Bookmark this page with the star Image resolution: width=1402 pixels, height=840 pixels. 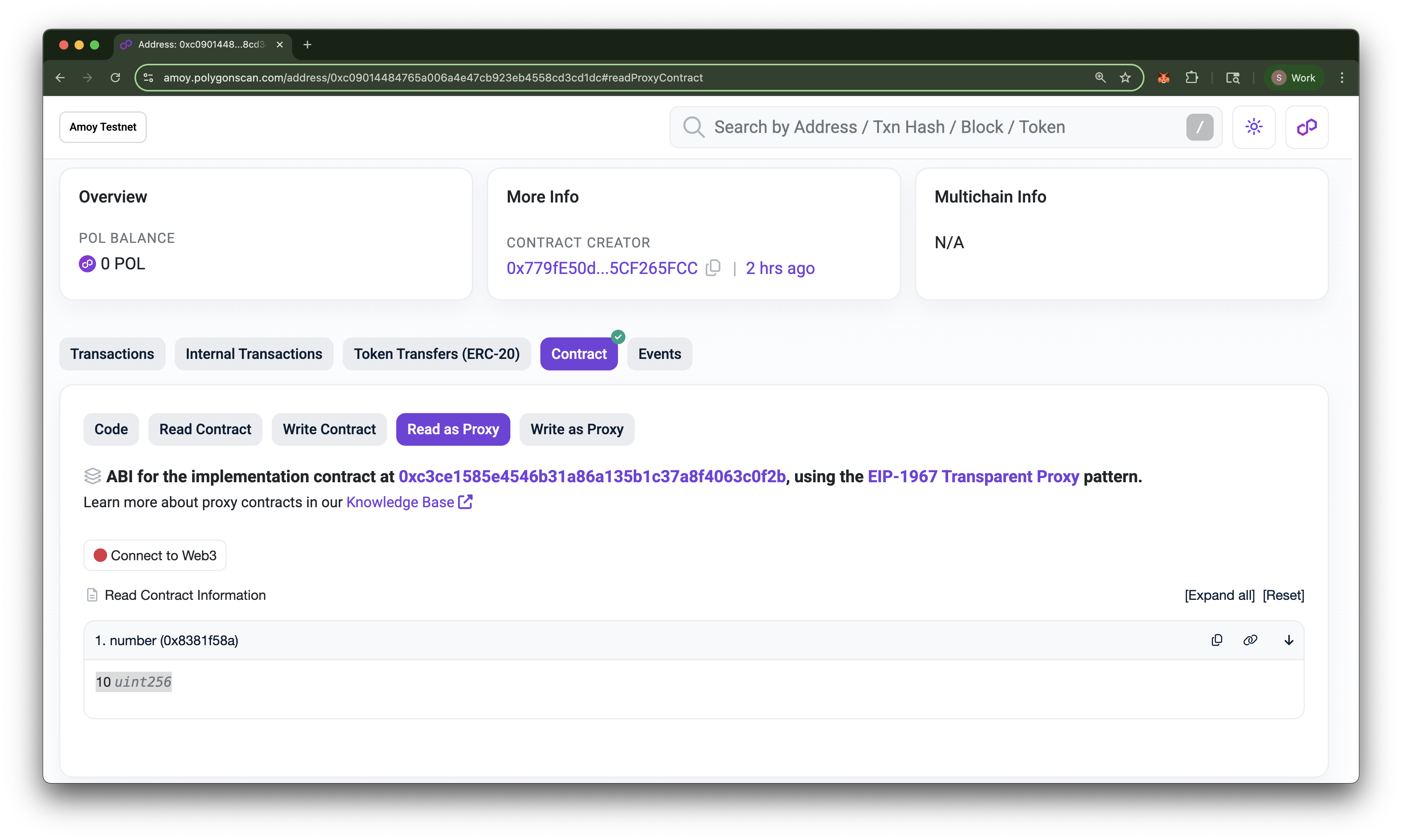coord(1125,78)
